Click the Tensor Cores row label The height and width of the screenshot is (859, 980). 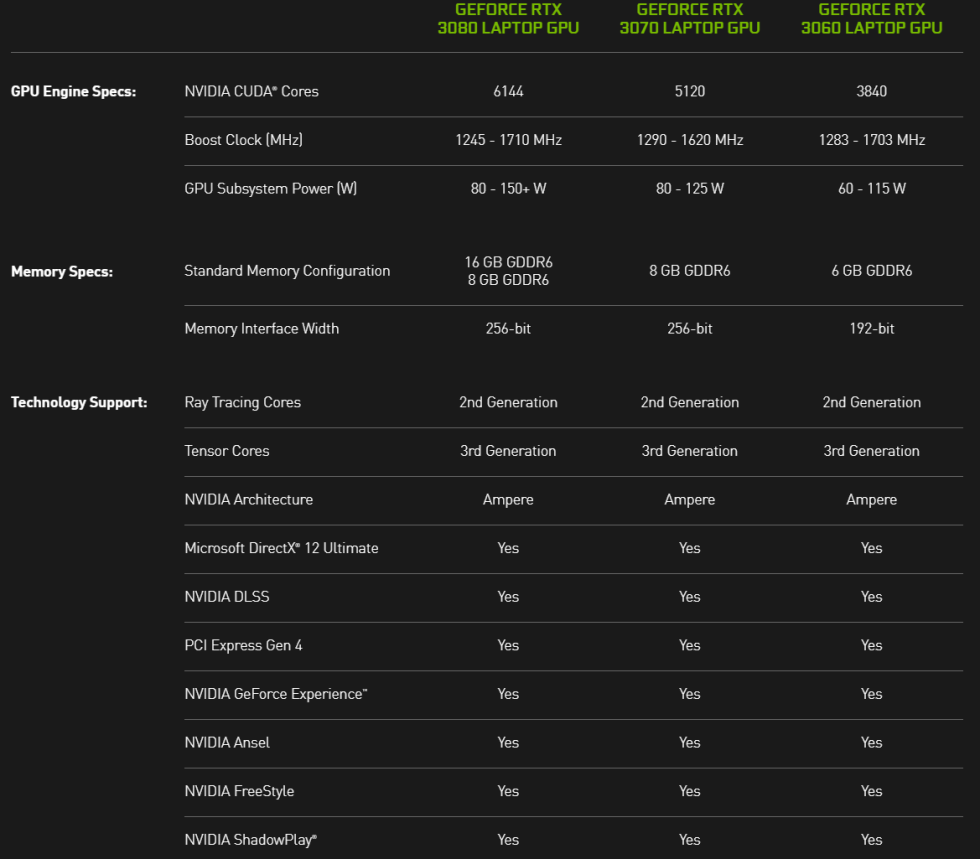coord(226,451)
